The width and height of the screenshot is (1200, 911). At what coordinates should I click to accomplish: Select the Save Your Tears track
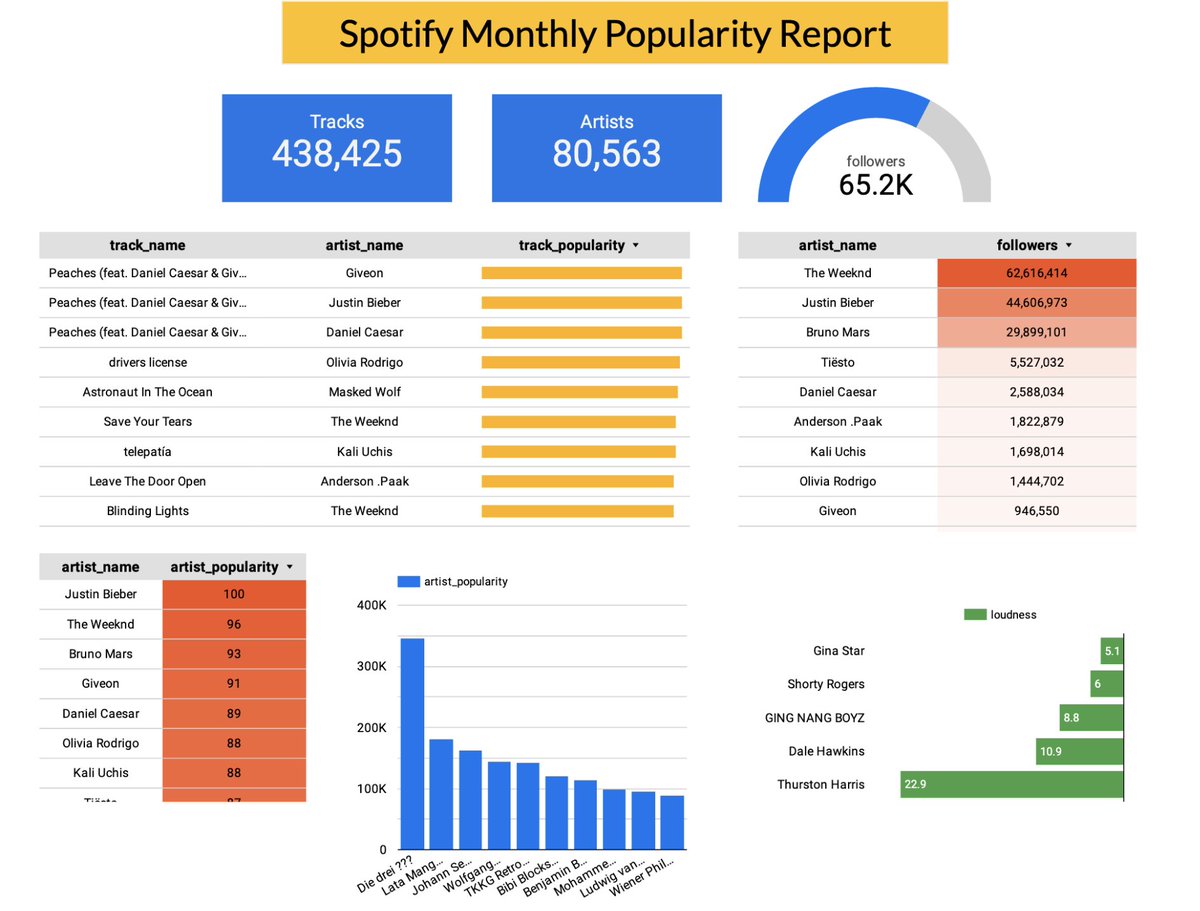click(148, 422)
